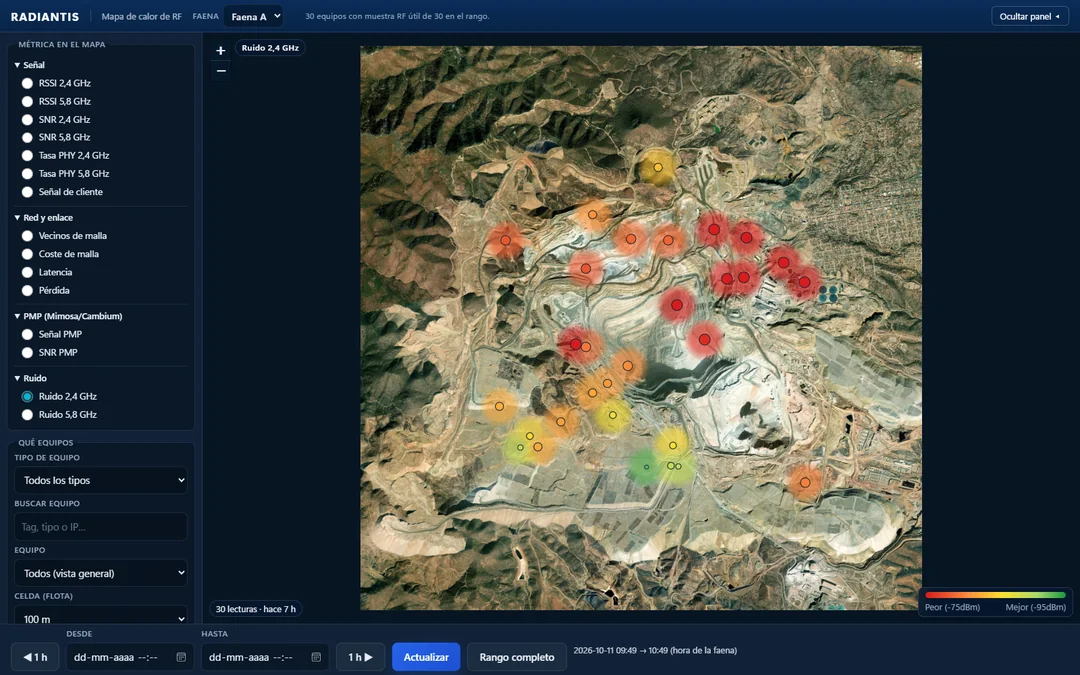Collapse the Señal section
Viewport: 1080px width, 675px height.
[30, 65]
